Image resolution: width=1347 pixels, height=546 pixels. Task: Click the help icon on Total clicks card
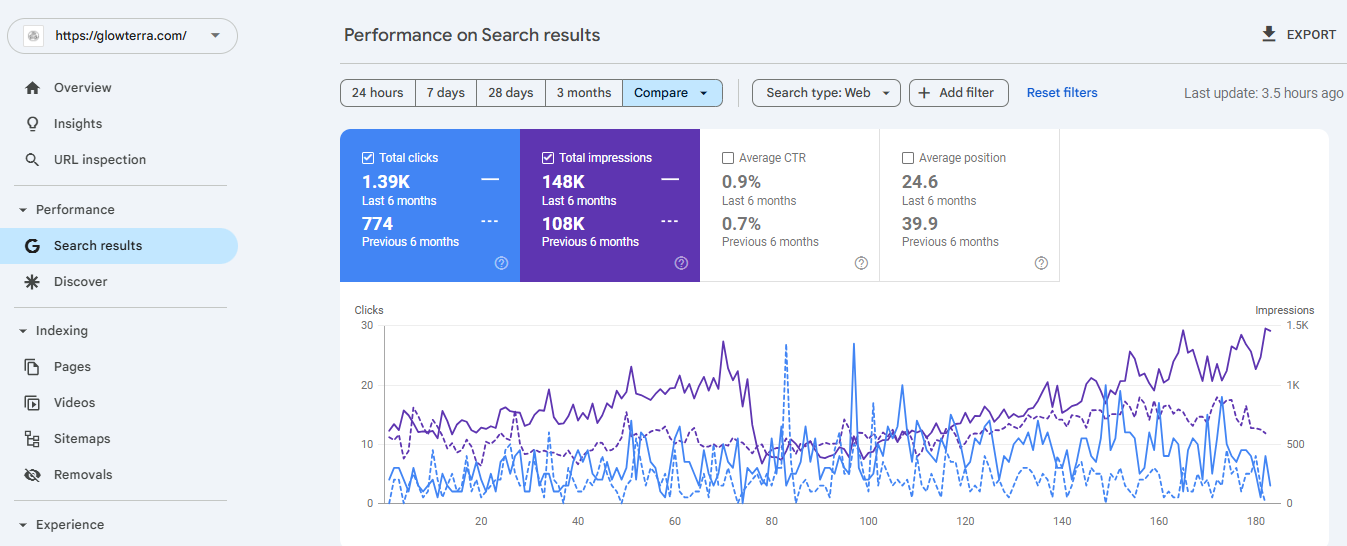[501, 263]
